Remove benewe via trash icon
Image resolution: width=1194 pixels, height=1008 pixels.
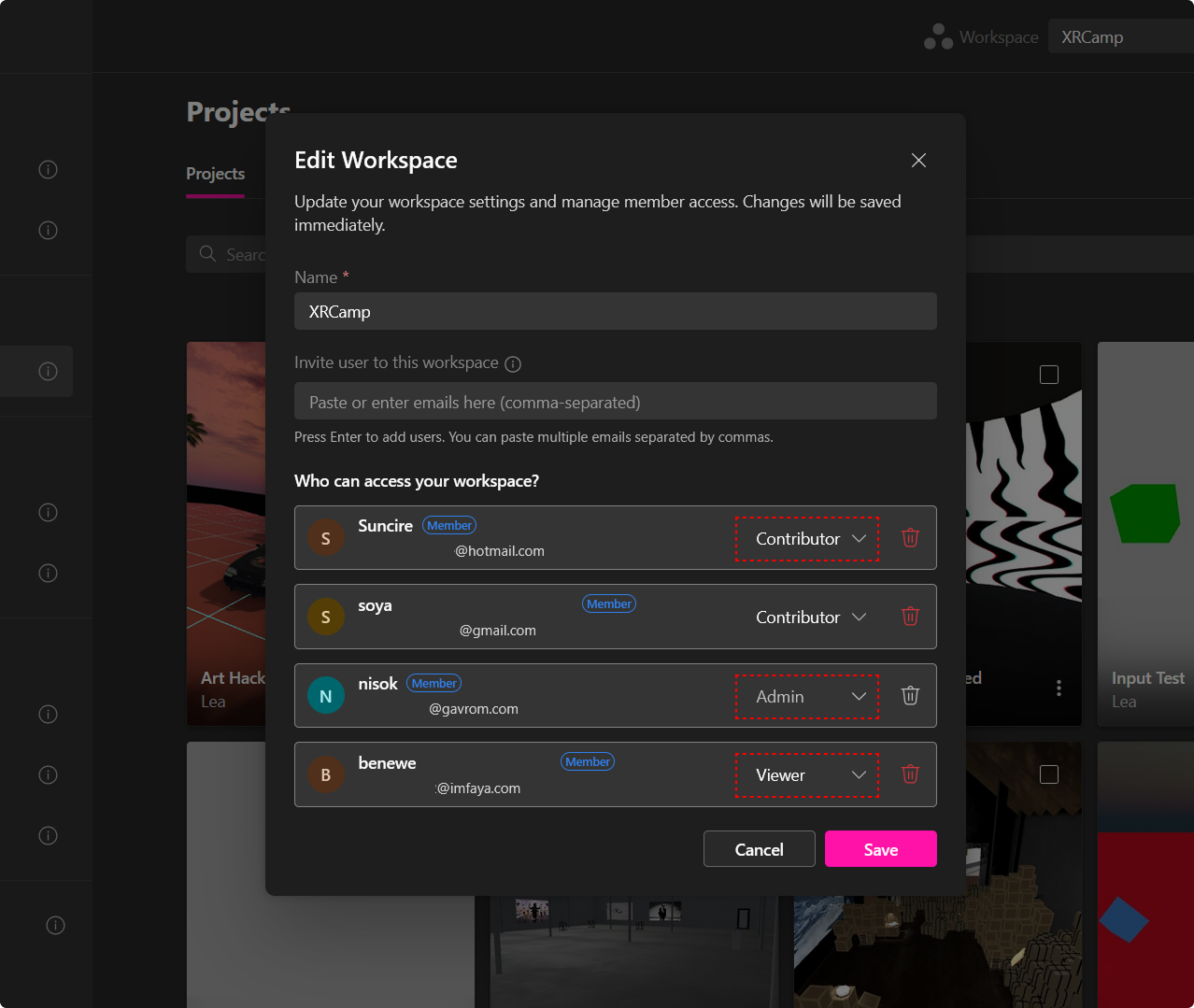[x=910, y=774]
